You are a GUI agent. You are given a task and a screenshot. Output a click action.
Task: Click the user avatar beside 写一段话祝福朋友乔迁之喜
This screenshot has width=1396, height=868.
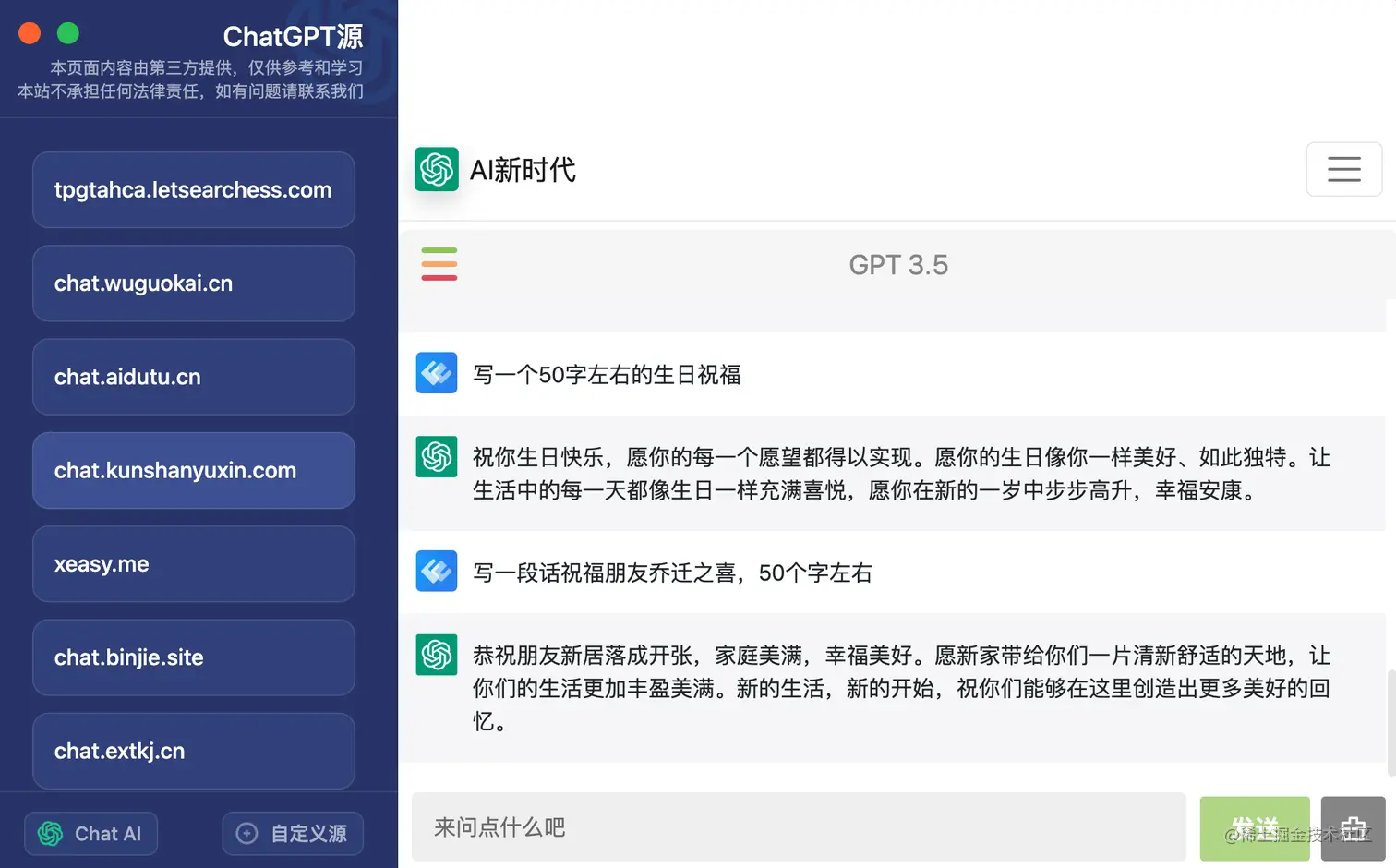[x=437, y=571]
